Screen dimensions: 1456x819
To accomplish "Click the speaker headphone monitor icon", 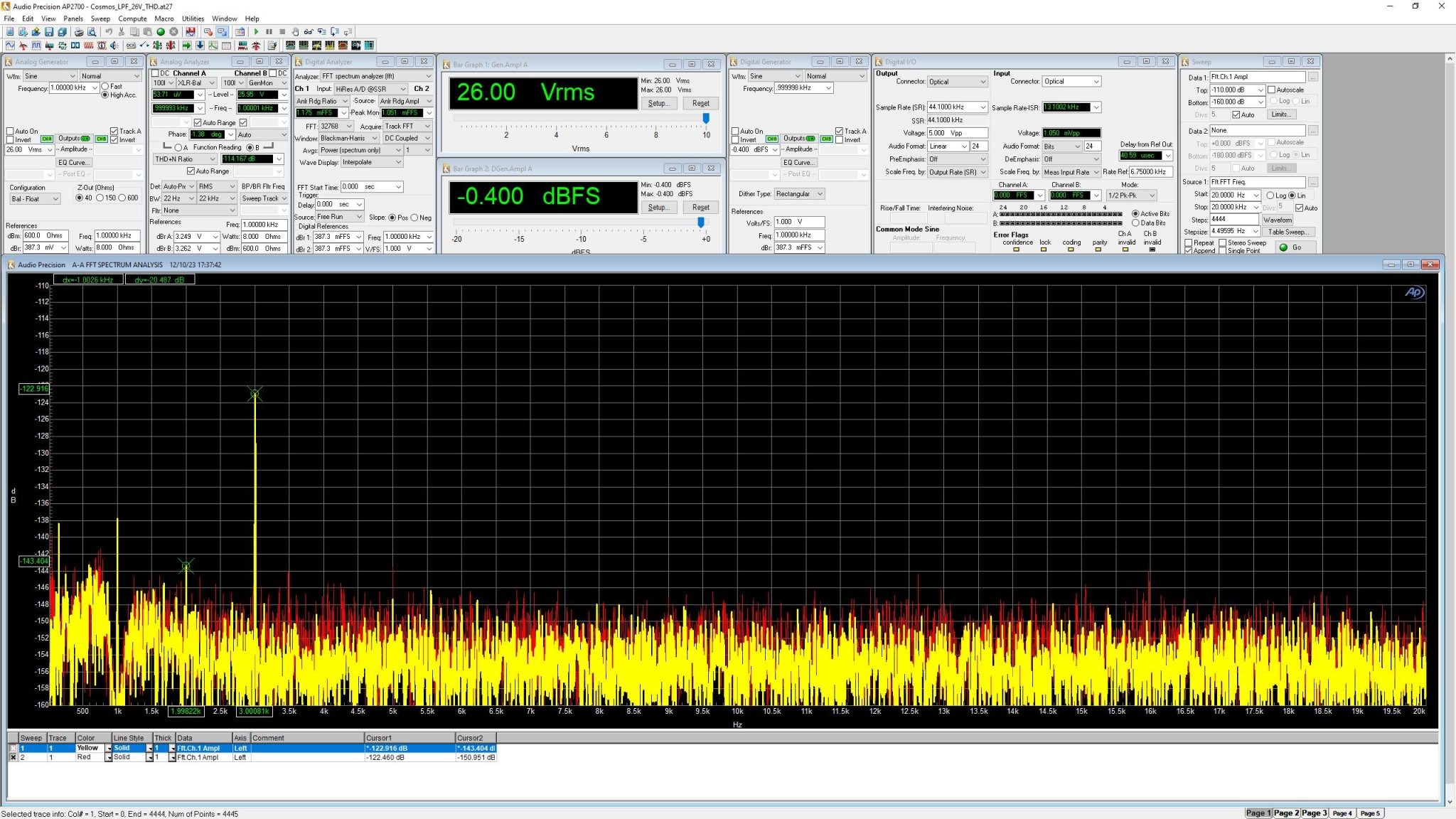I will [114, 45].
